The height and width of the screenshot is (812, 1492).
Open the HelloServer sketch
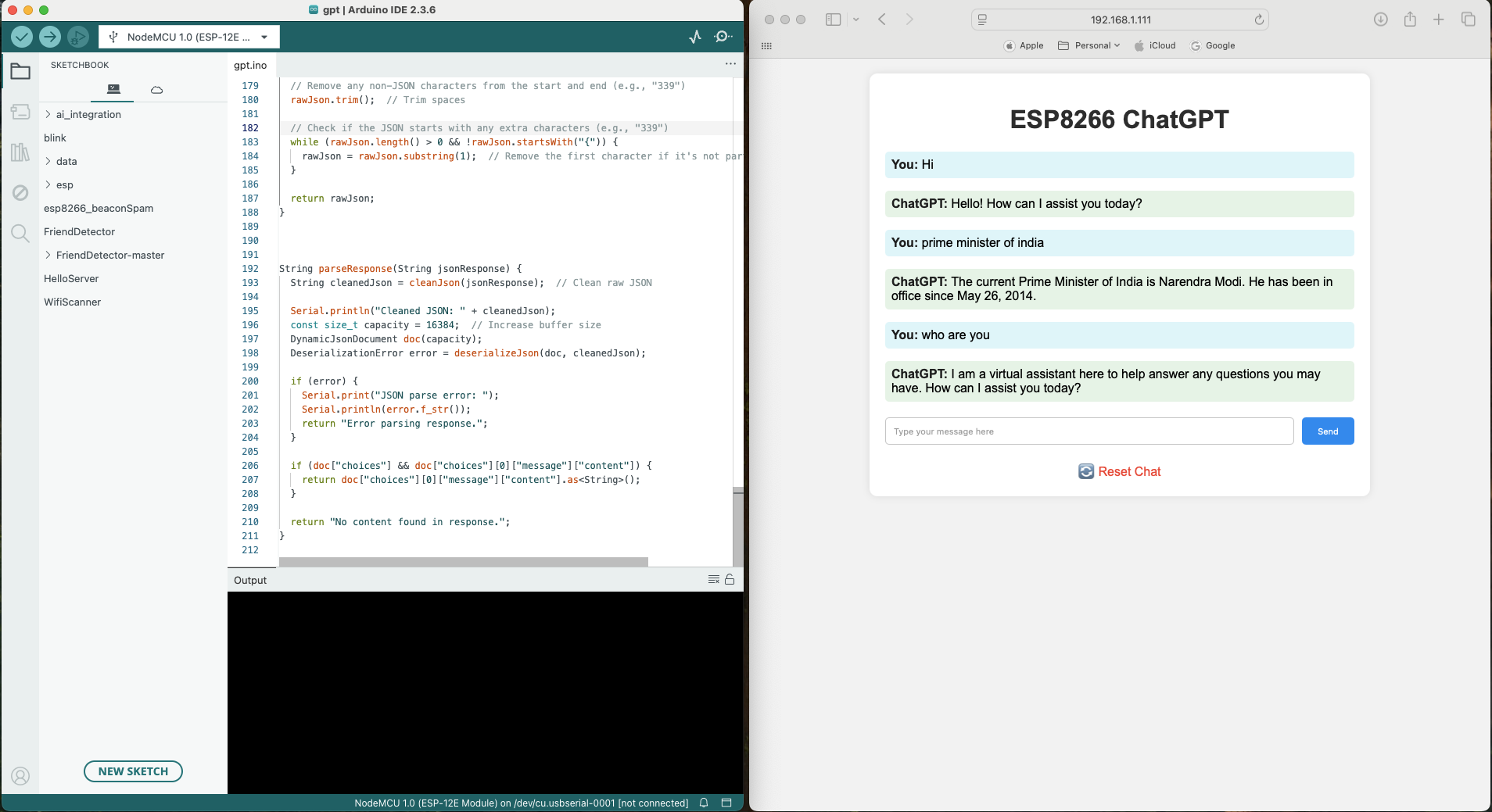click(x=71, y=278)
